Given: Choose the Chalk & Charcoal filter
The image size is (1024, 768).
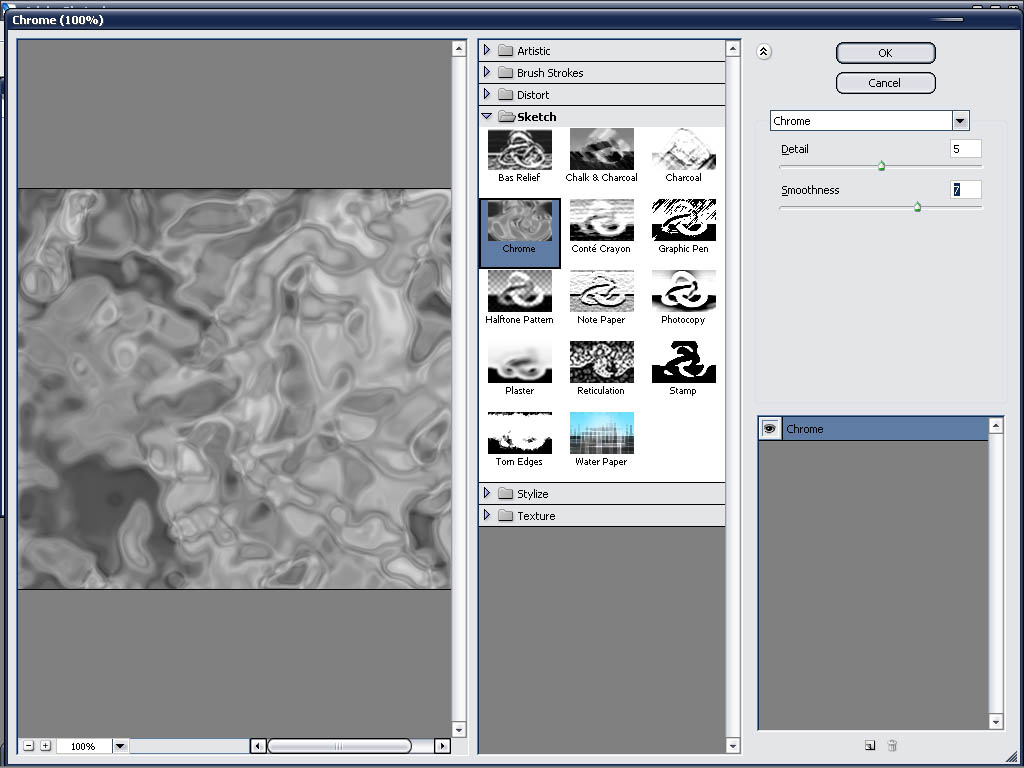Looking at the screenshot, I should pos(601,150).
